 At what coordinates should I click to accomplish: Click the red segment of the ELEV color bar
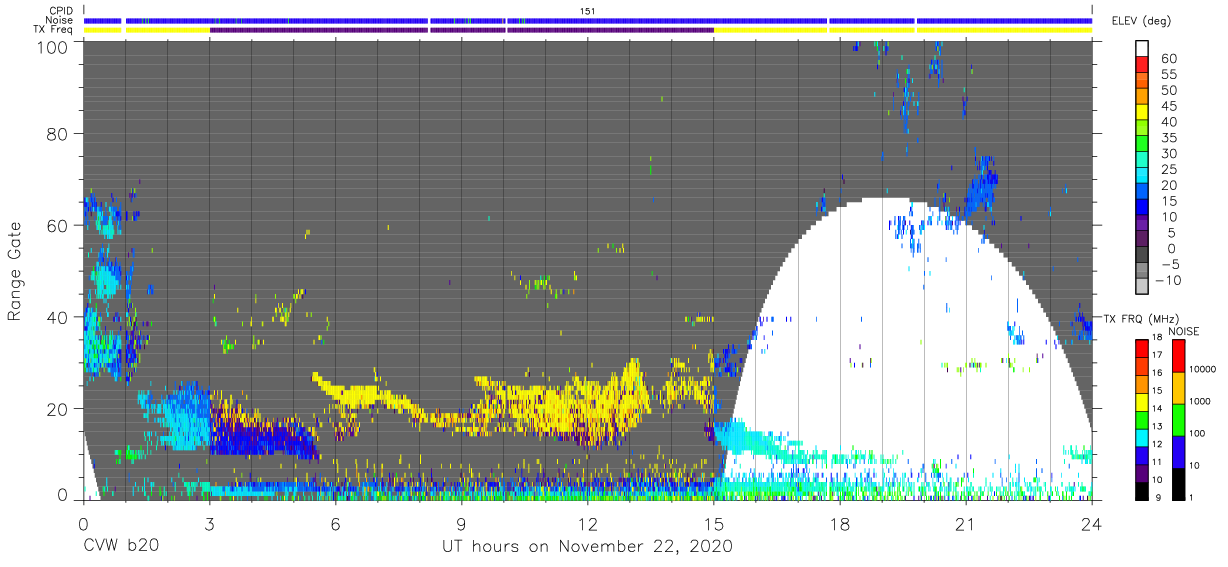tap(1142, 65)
